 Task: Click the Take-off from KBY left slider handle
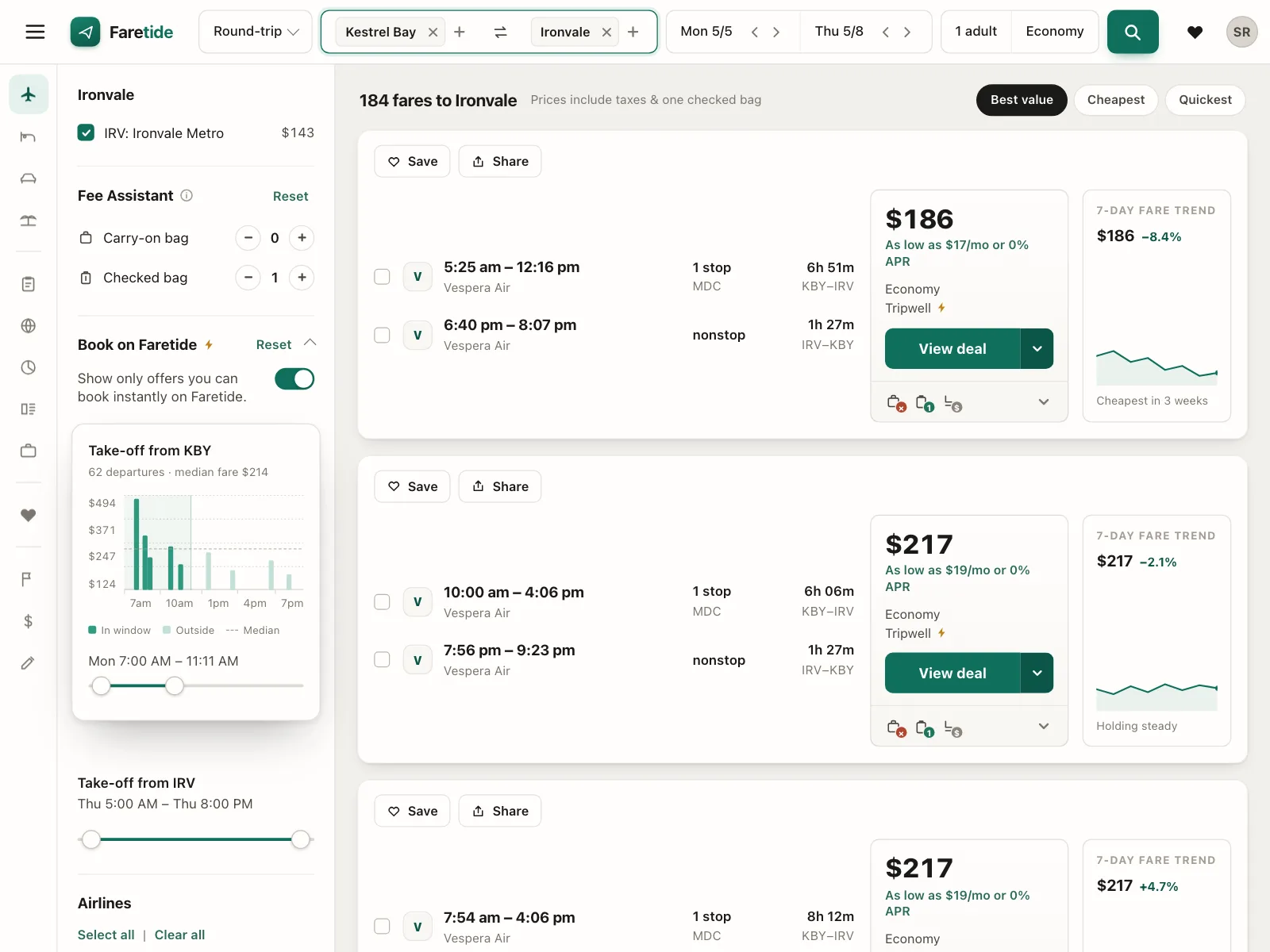101,685
